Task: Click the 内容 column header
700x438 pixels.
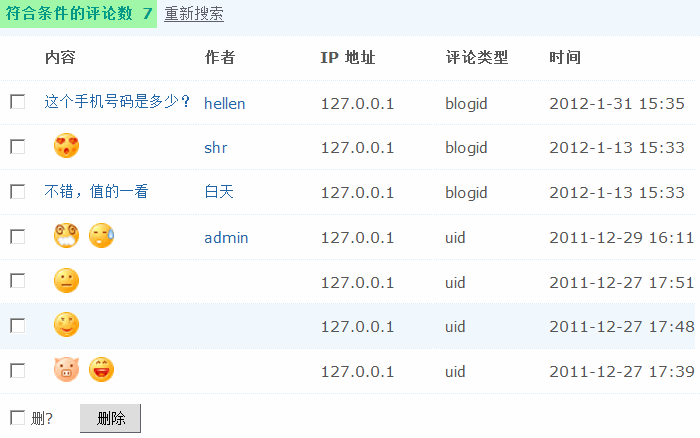Action: (x=60, y=57)
